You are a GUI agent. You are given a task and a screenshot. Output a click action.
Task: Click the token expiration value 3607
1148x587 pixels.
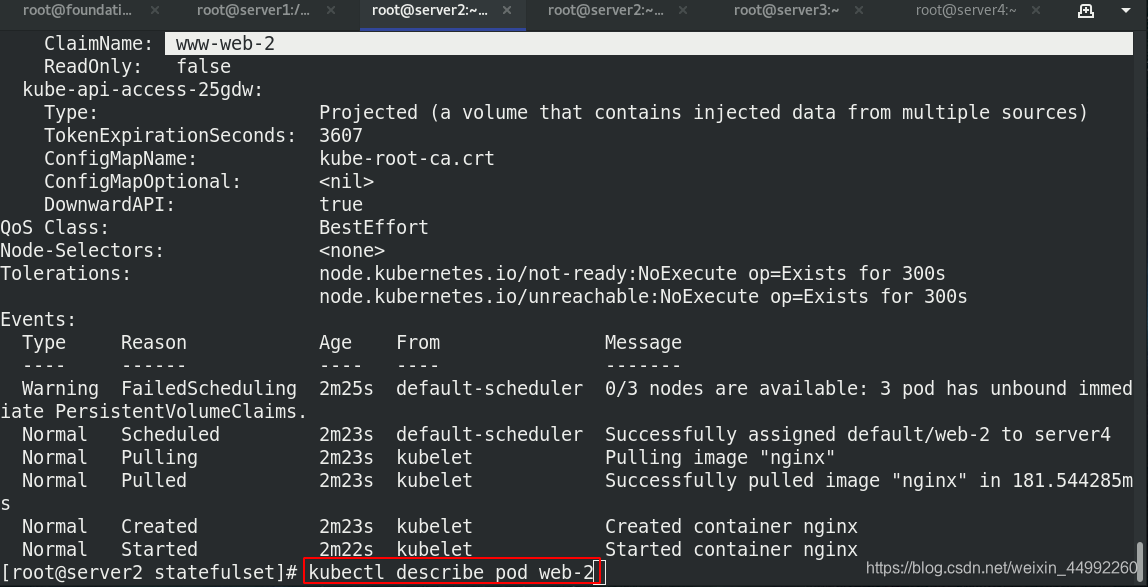[341, 135]
